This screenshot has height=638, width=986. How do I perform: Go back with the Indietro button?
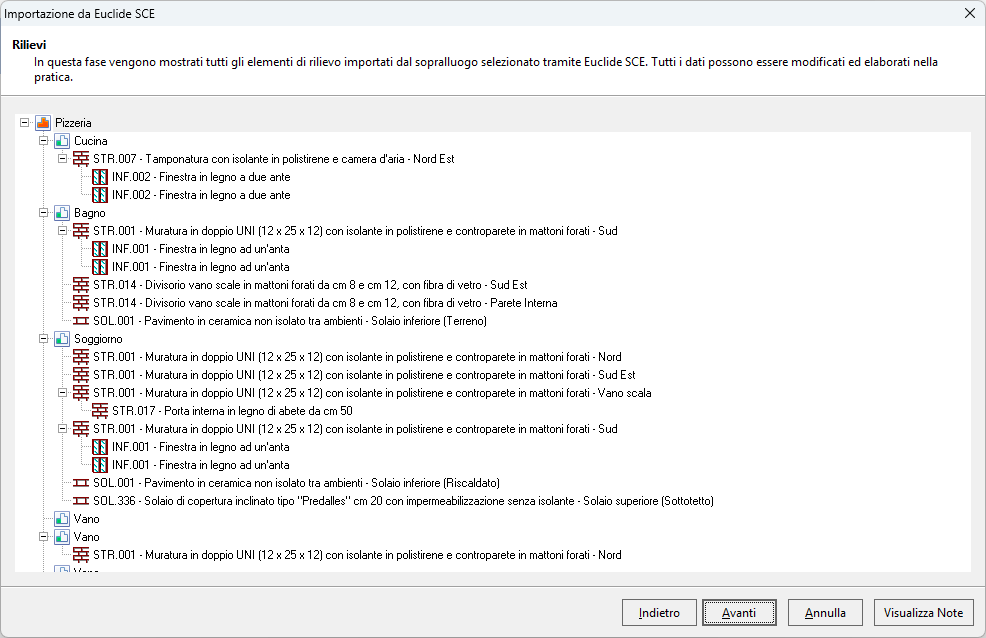coord(659,613)
